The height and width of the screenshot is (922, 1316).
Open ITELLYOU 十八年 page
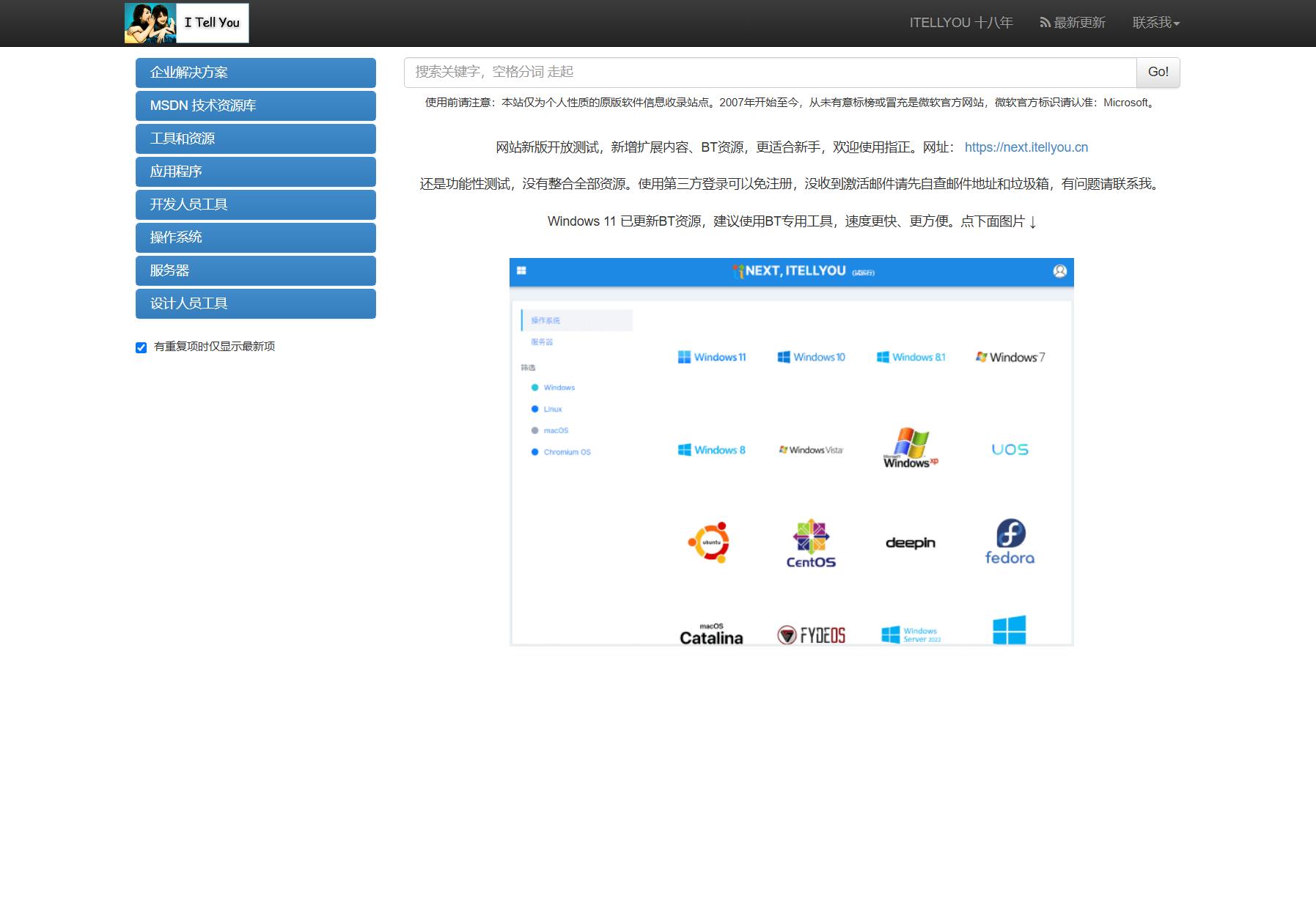coord(961,23)
